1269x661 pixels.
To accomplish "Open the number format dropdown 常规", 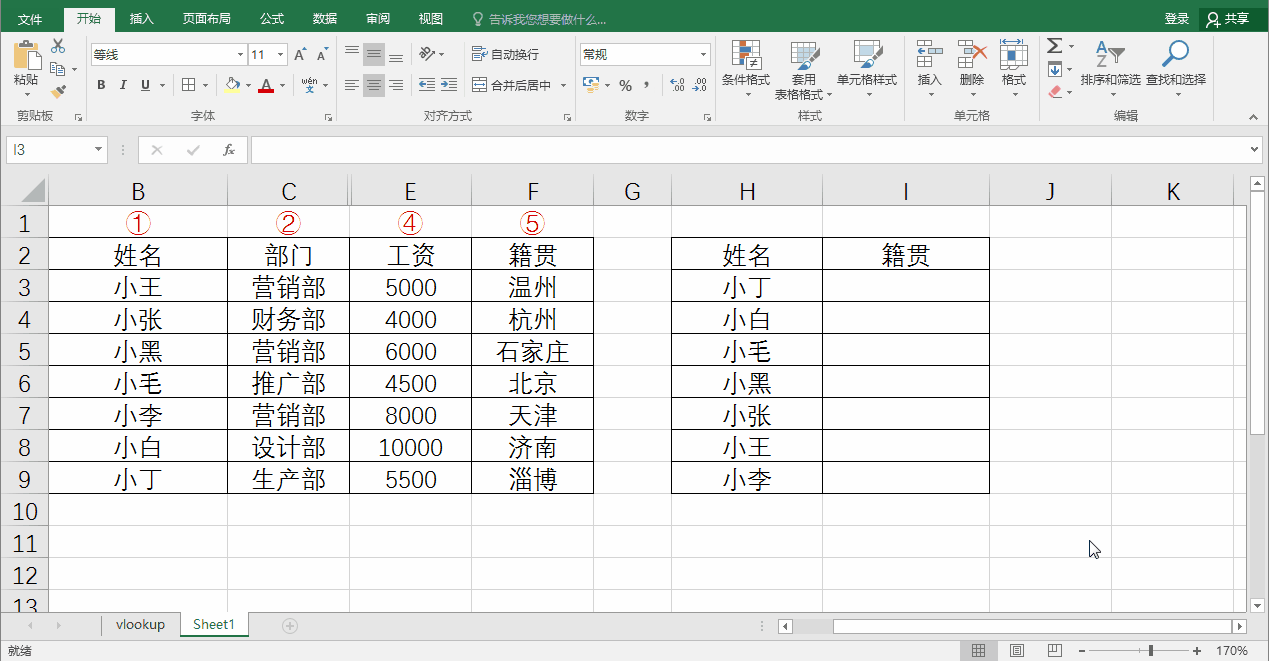I will tap(704, 55).
